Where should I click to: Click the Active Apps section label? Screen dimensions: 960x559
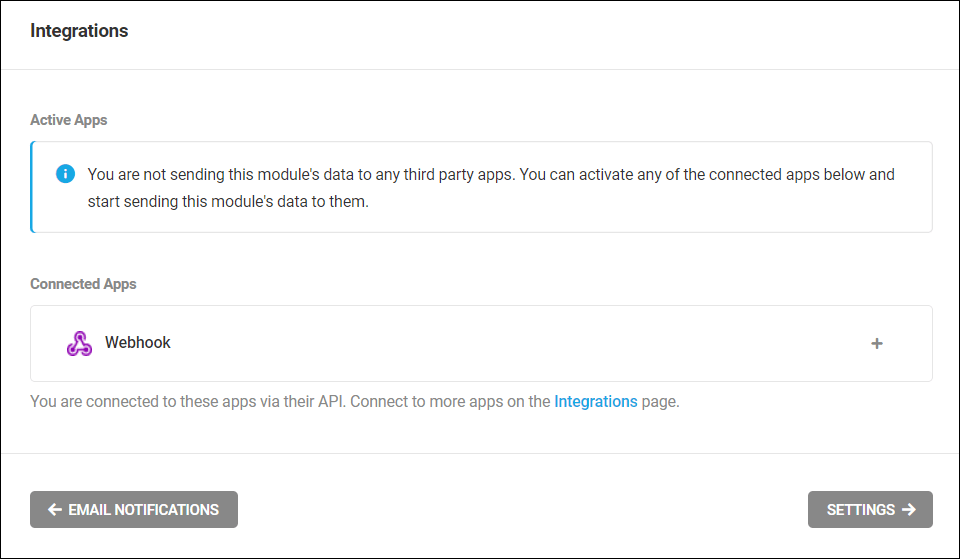tap(69, 120)
